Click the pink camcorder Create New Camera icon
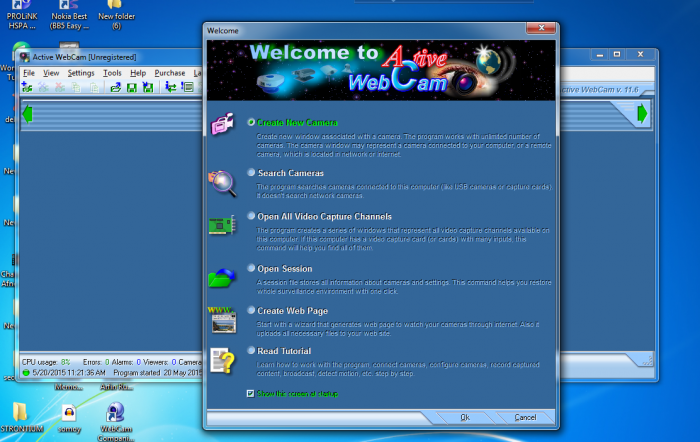Image resolution: width=700 pixels, height=442 pixels. pyautogui.click(x=222, y=124)
